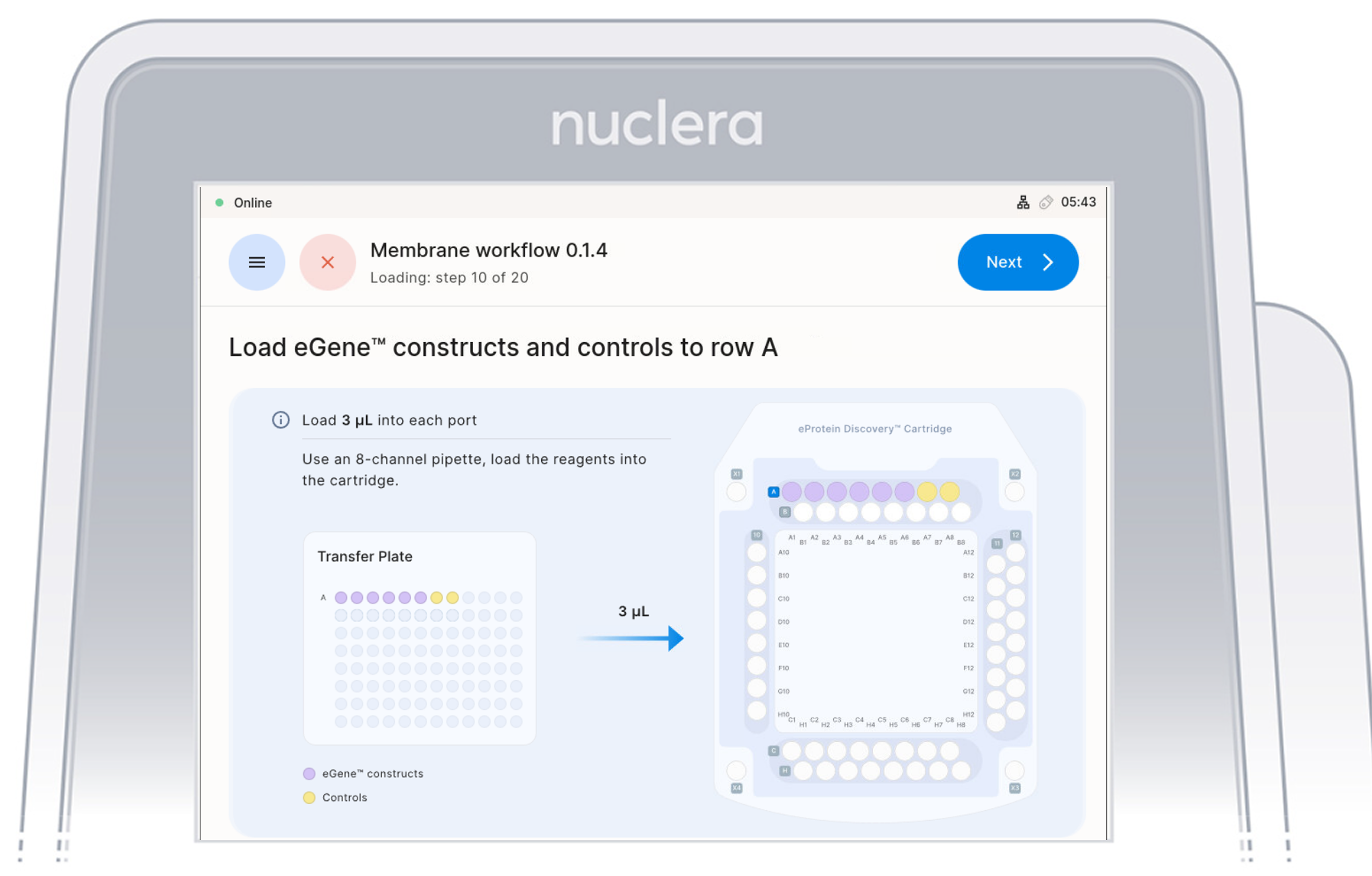Click the X1 port label
This screenshot has width=1372, height=876.
737,474
